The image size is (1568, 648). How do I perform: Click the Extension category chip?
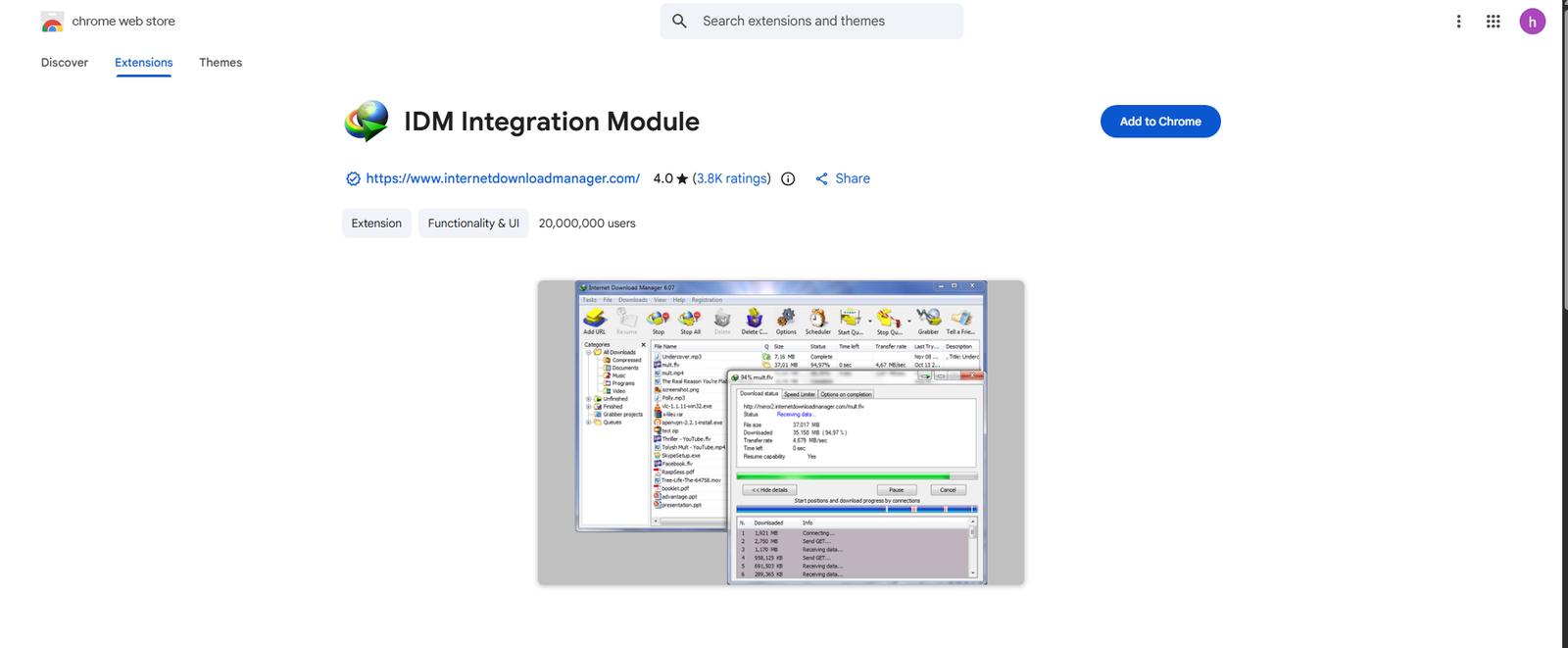tap(376, 224)
